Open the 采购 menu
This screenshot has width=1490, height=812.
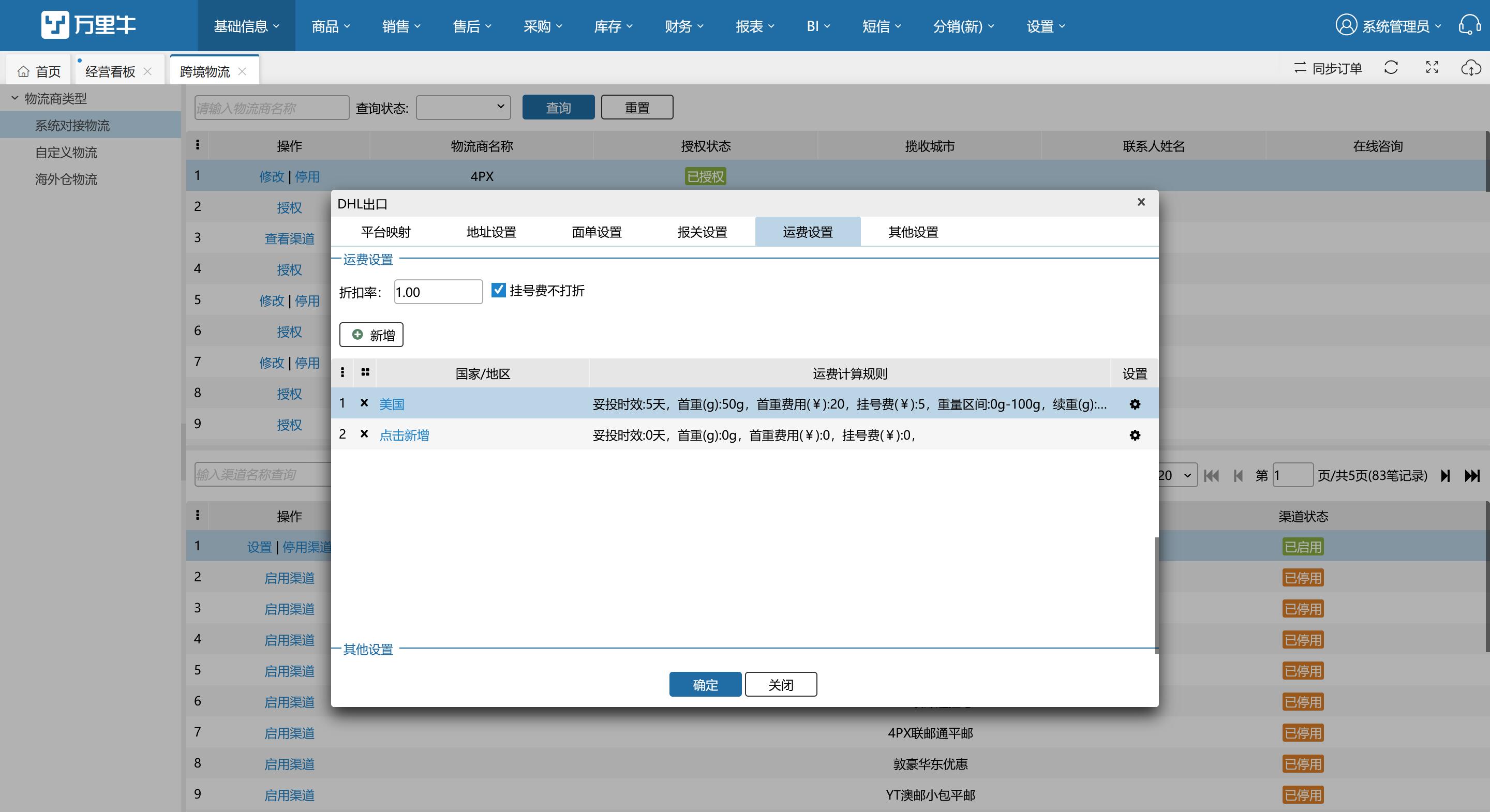tap(543, 26)
